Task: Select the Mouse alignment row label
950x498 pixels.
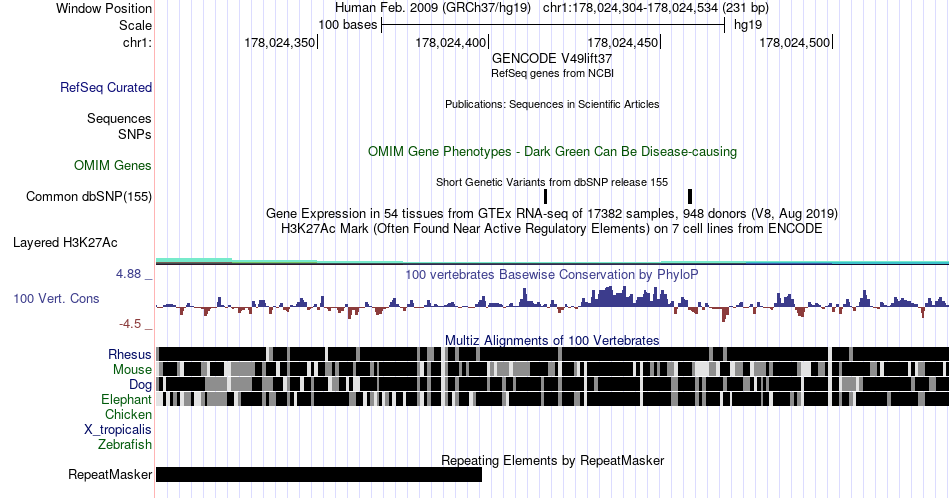Action: pos(132,370)
